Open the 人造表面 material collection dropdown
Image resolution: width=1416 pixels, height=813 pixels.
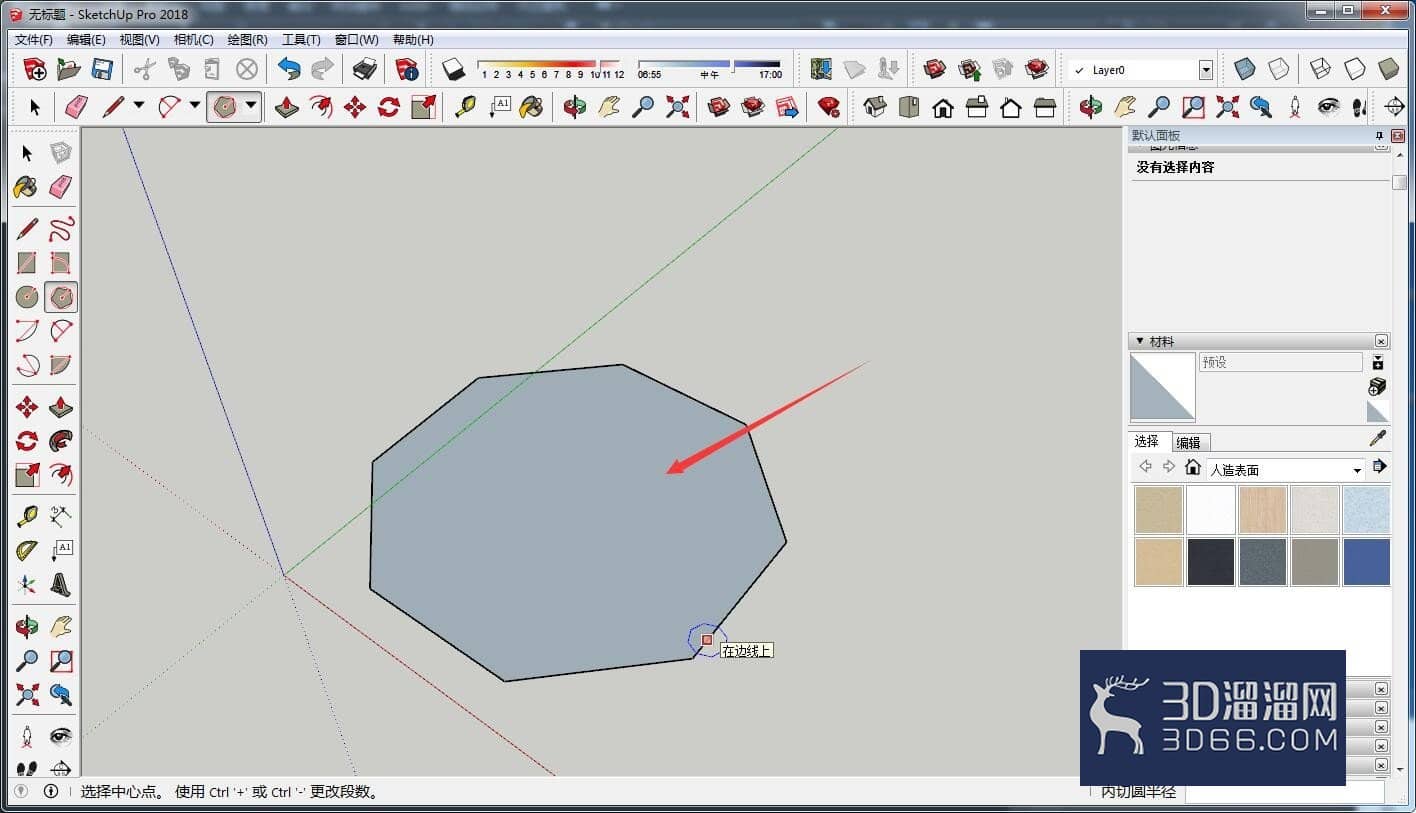(1357, 470)
